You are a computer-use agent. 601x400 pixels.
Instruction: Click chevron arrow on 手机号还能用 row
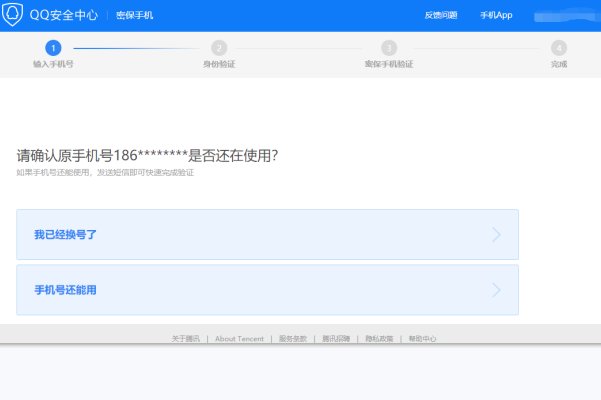tap(496, 290)
